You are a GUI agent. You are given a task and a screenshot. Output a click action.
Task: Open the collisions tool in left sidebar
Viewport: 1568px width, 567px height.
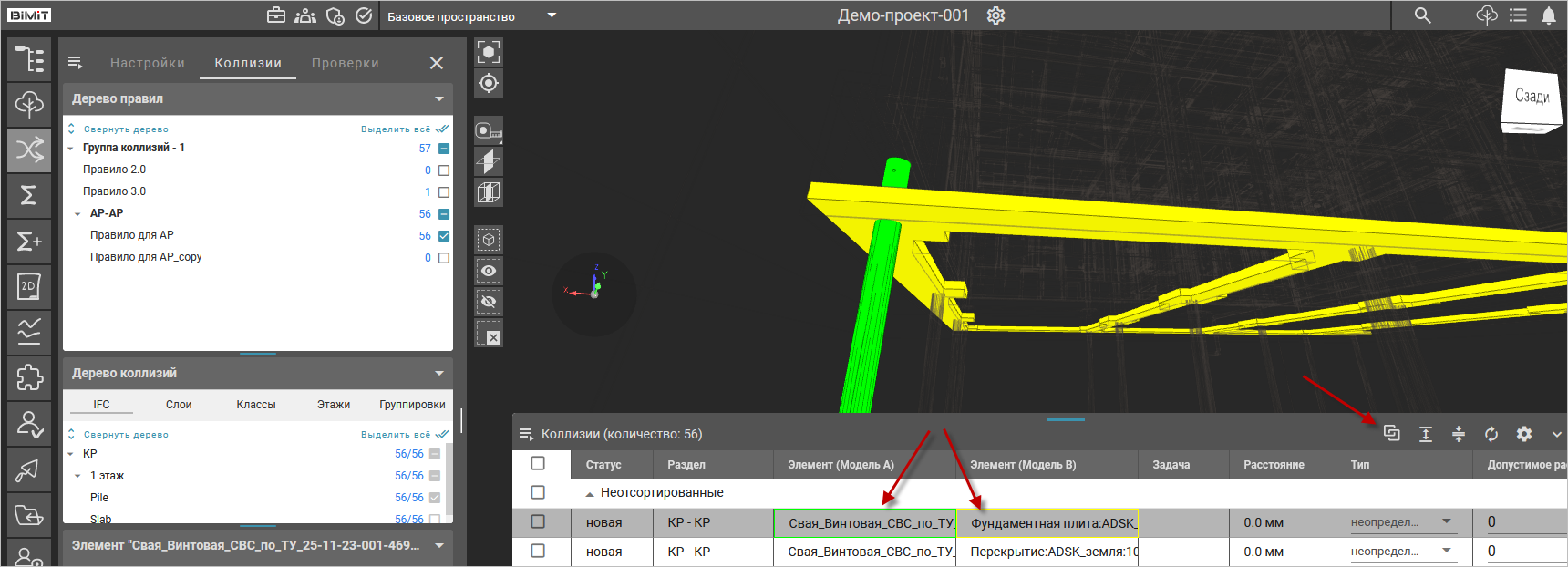click(x=29, y=149)
